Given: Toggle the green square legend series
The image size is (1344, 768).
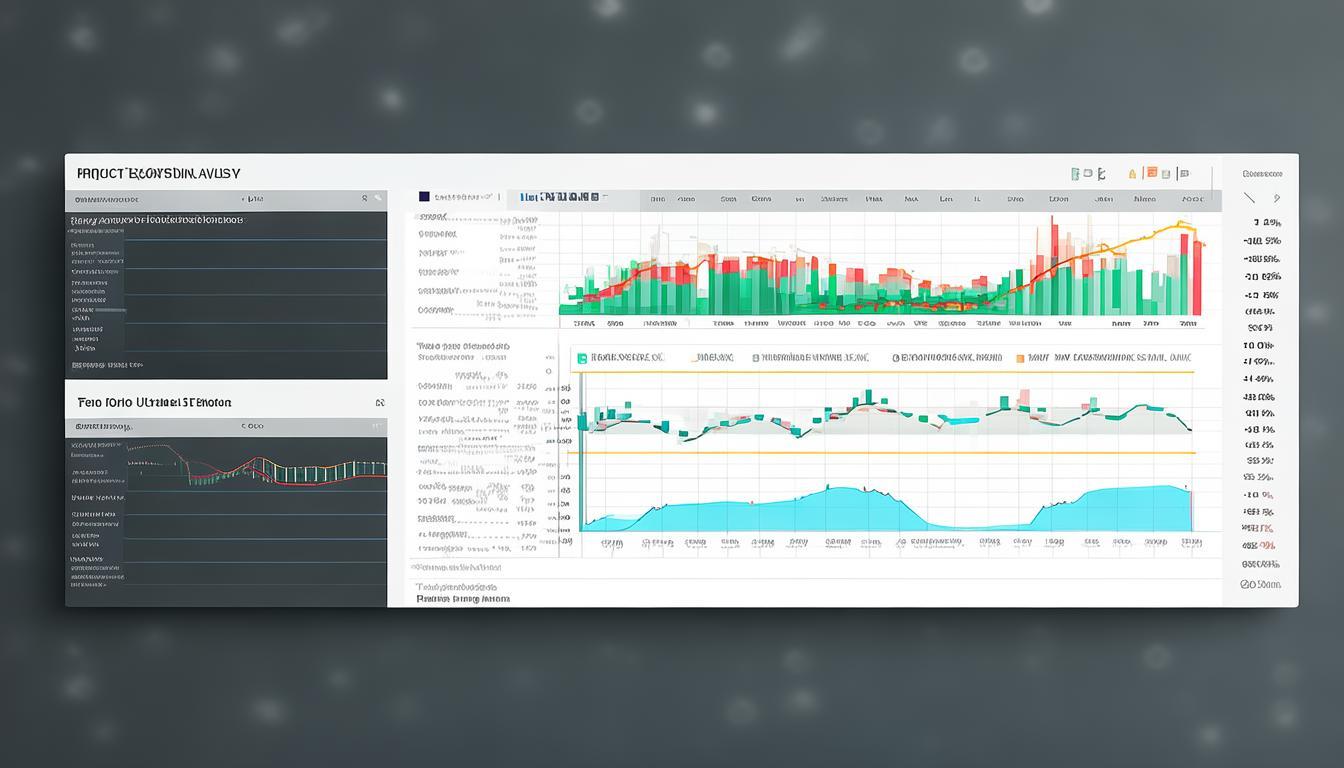Looking at the screenshot, I should click(x=581, y=357).
